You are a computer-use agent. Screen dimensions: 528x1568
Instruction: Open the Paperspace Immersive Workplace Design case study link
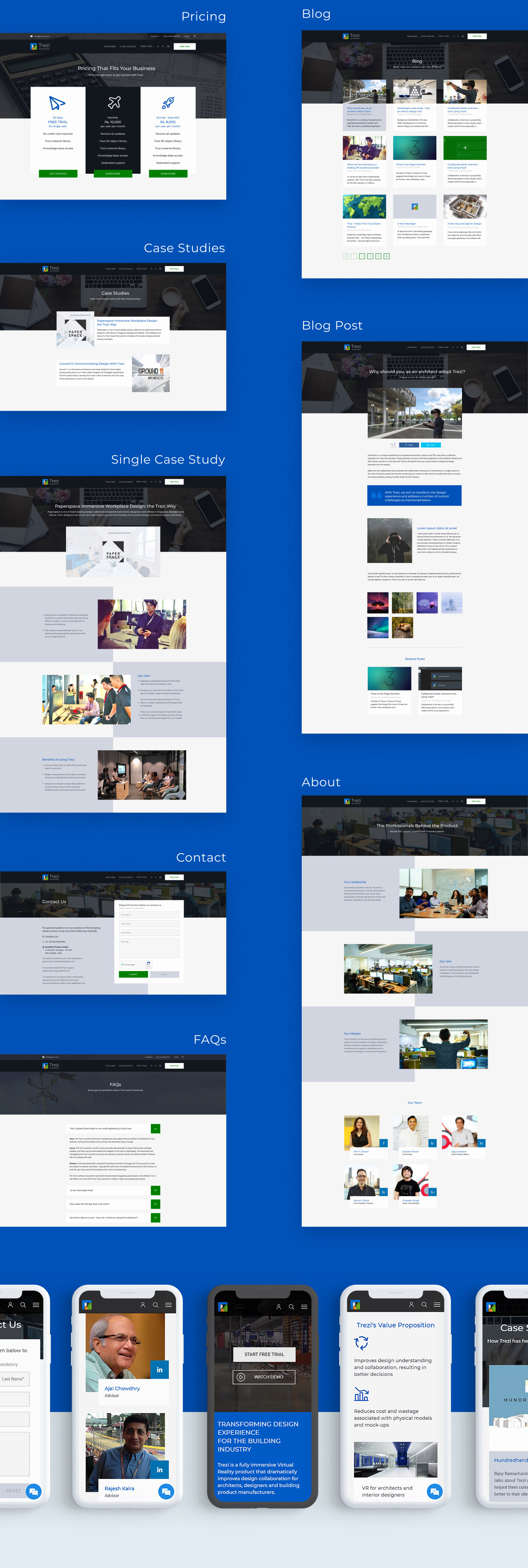[127, 323]
